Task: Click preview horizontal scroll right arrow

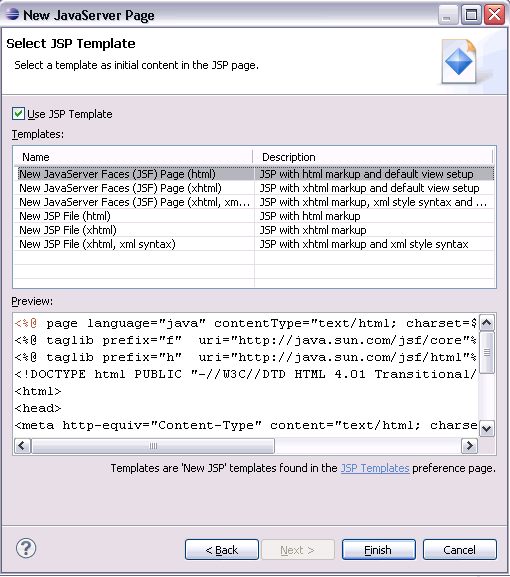Action: 469,446
